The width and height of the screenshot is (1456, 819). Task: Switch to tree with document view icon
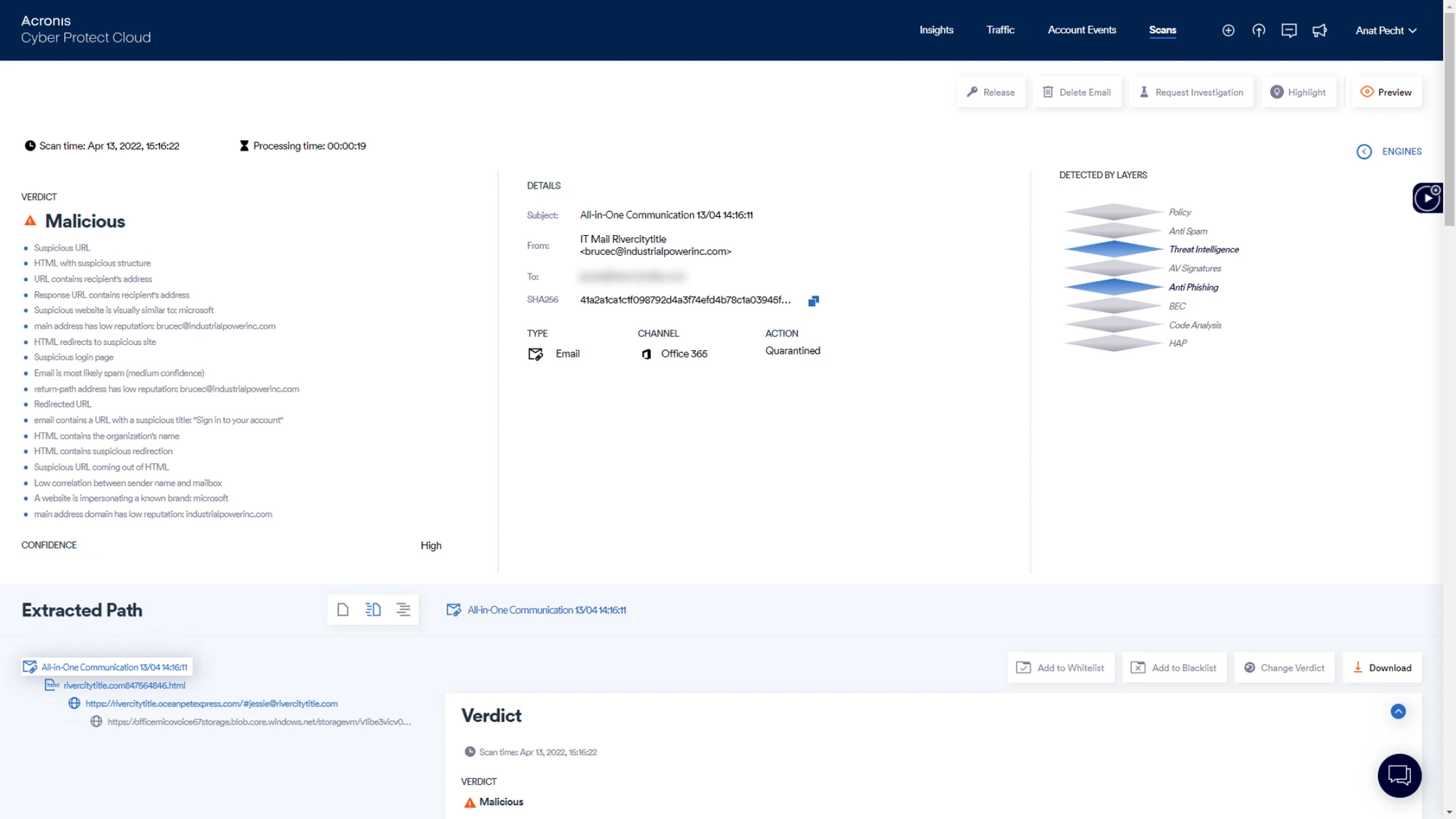coord(373,609)
